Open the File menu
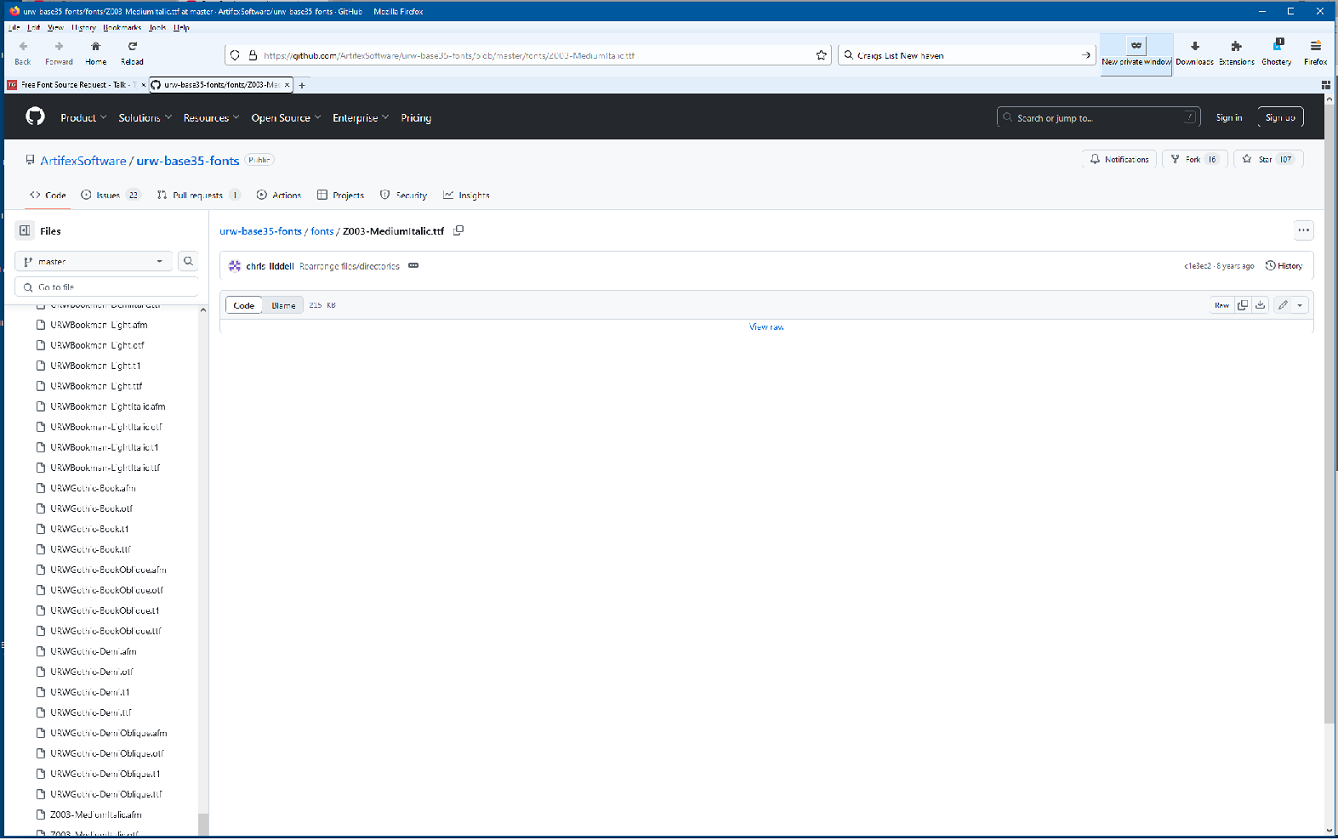This screenshot has width=1338, height=840. point(15,28)
